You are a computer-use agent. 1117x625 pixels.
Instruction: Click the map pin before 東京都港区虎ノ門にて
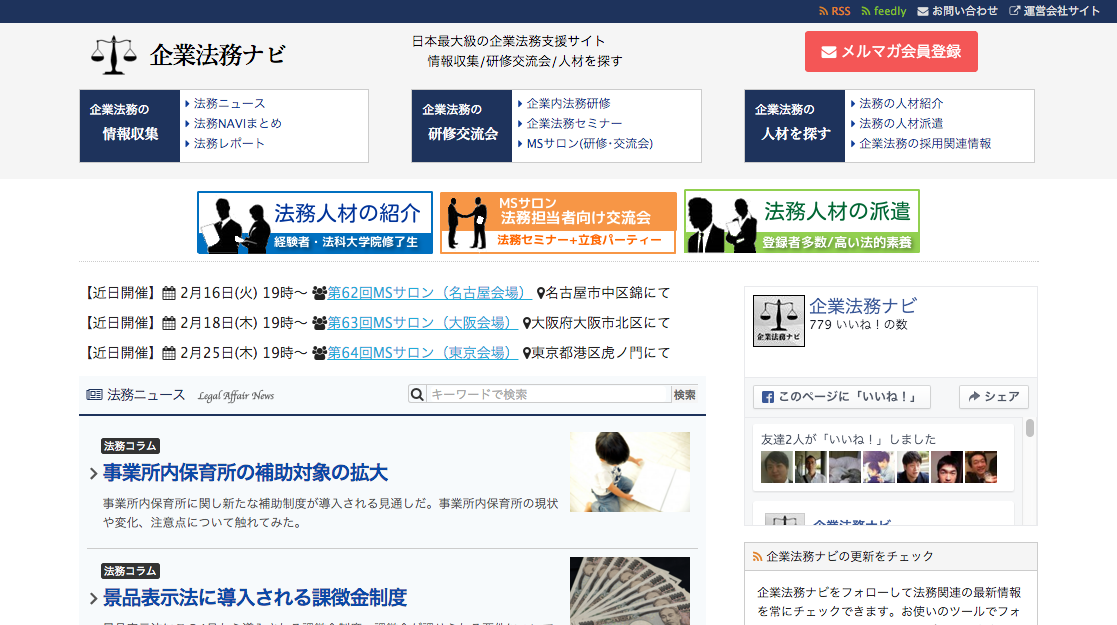pyautogui.click(x=527, y=353)
